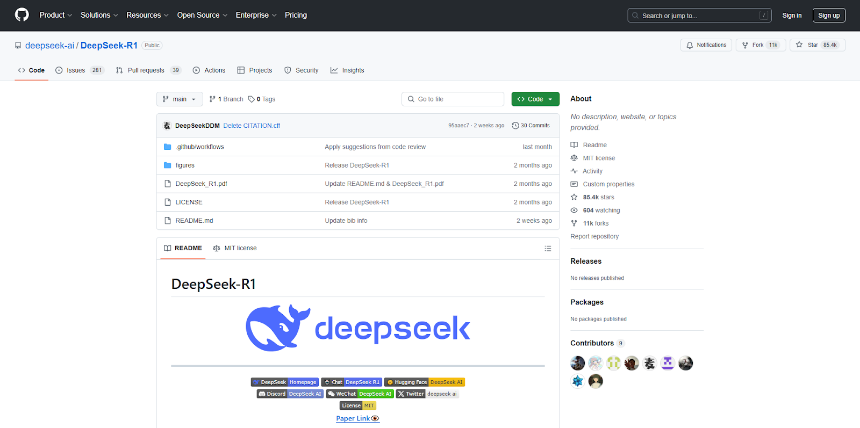Open the .github/workflows folder

[200, 147]
